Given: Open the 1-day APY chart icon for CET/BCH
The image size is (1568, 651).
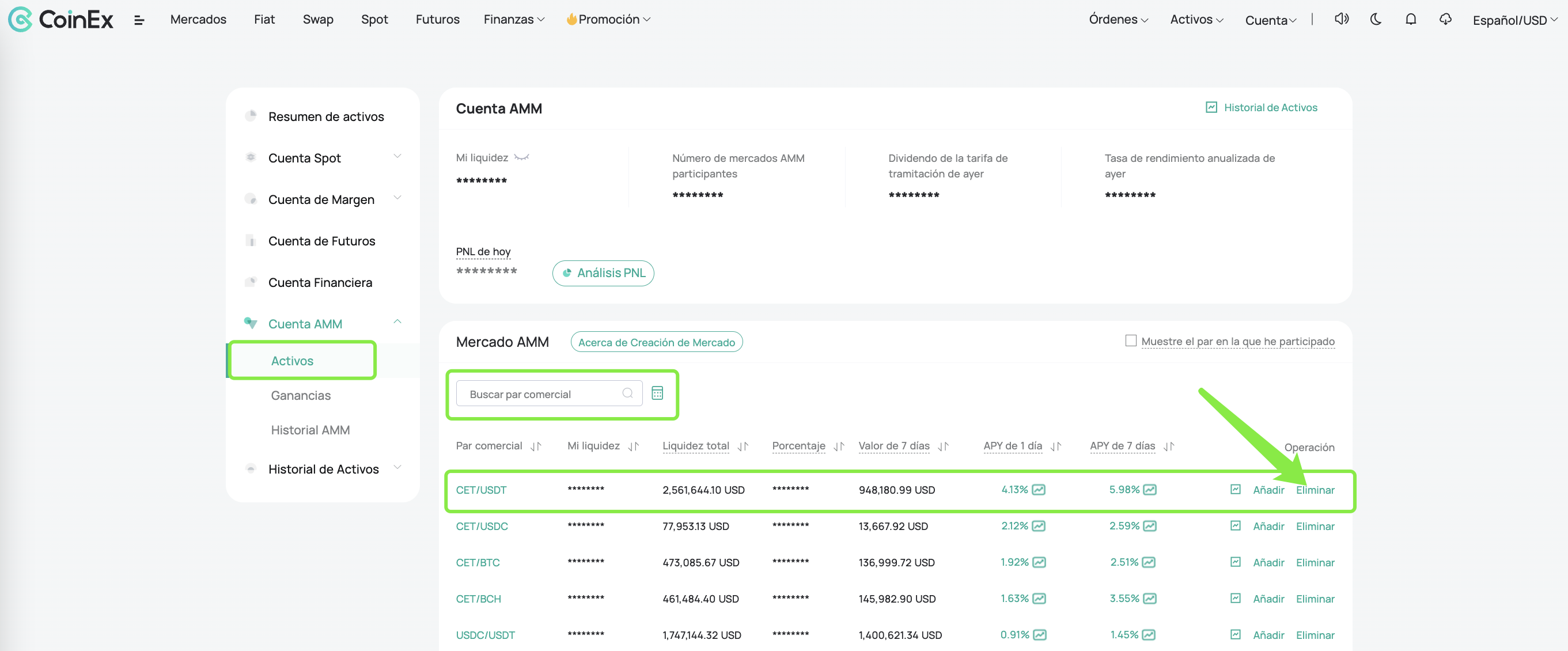Looking at the screenshot, I should (1039, 599).
